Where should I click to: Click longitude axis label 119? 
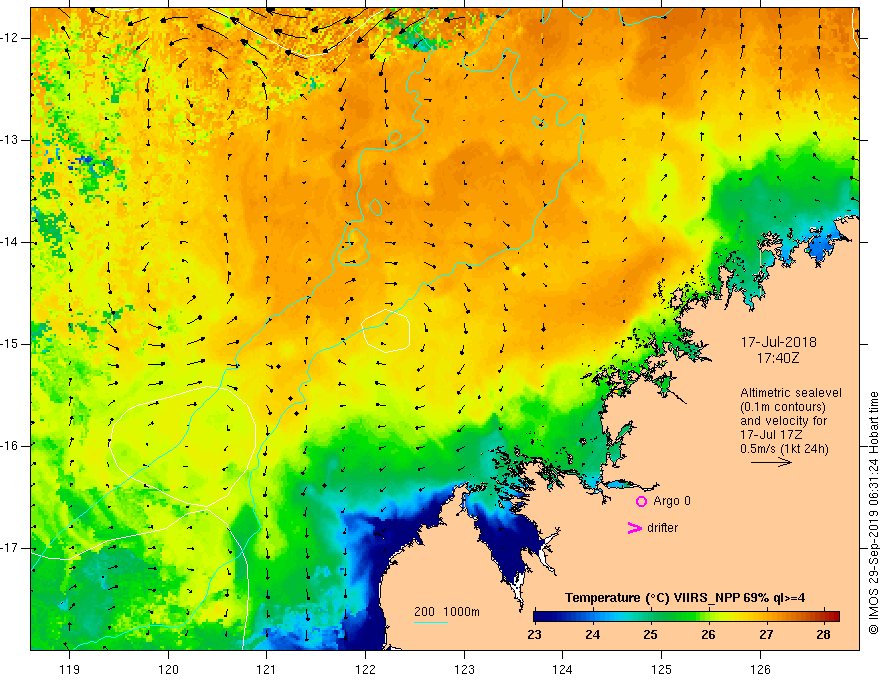click(x=69, y=669)
